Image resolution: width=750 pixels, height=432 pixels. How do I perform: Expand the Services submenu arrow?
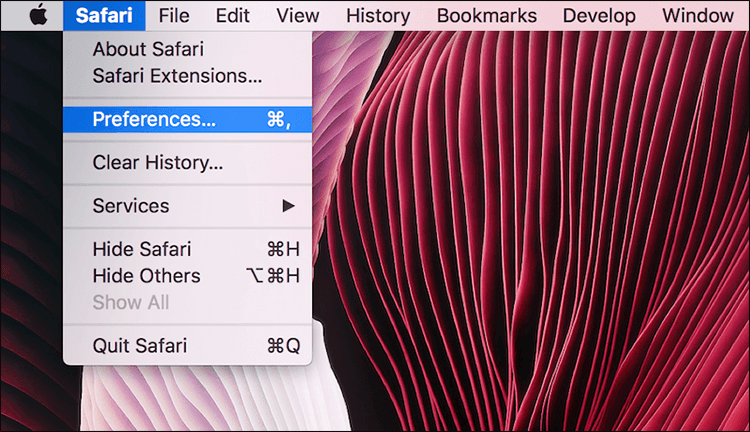288,206
